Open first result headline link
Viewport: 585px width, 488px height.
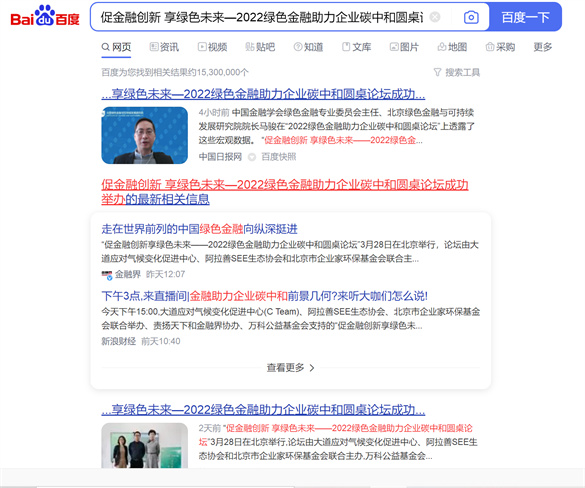point(263,94)
